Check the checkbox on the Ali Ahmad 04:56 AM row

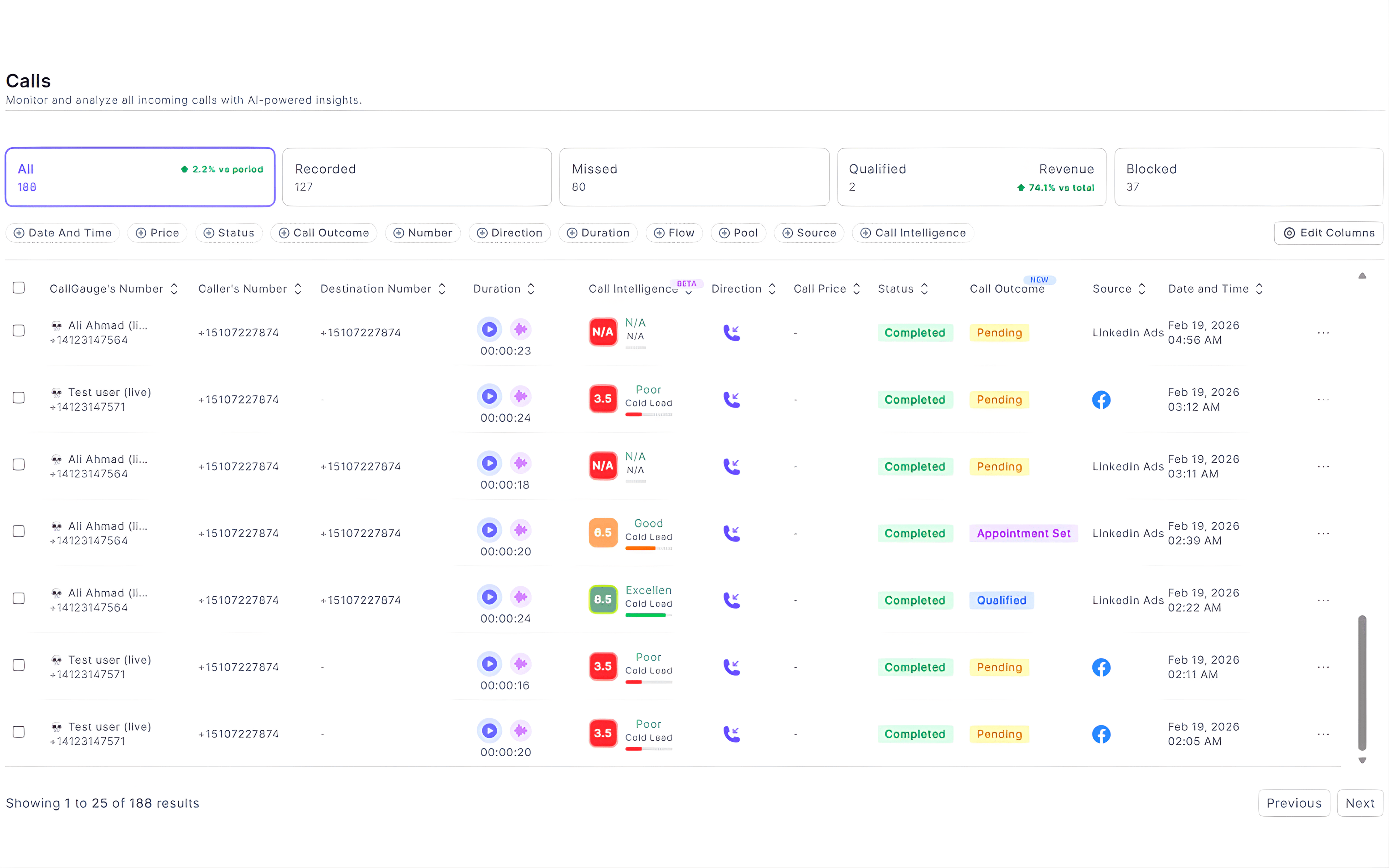coord(19,330)
